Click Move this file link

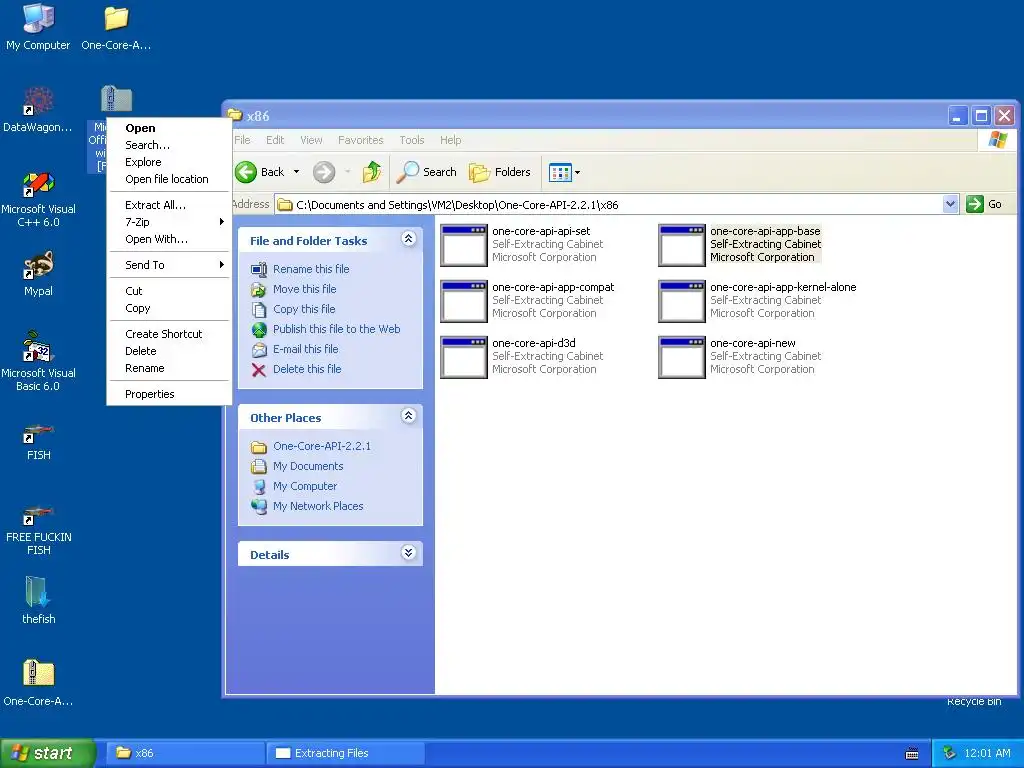[304, 289]
